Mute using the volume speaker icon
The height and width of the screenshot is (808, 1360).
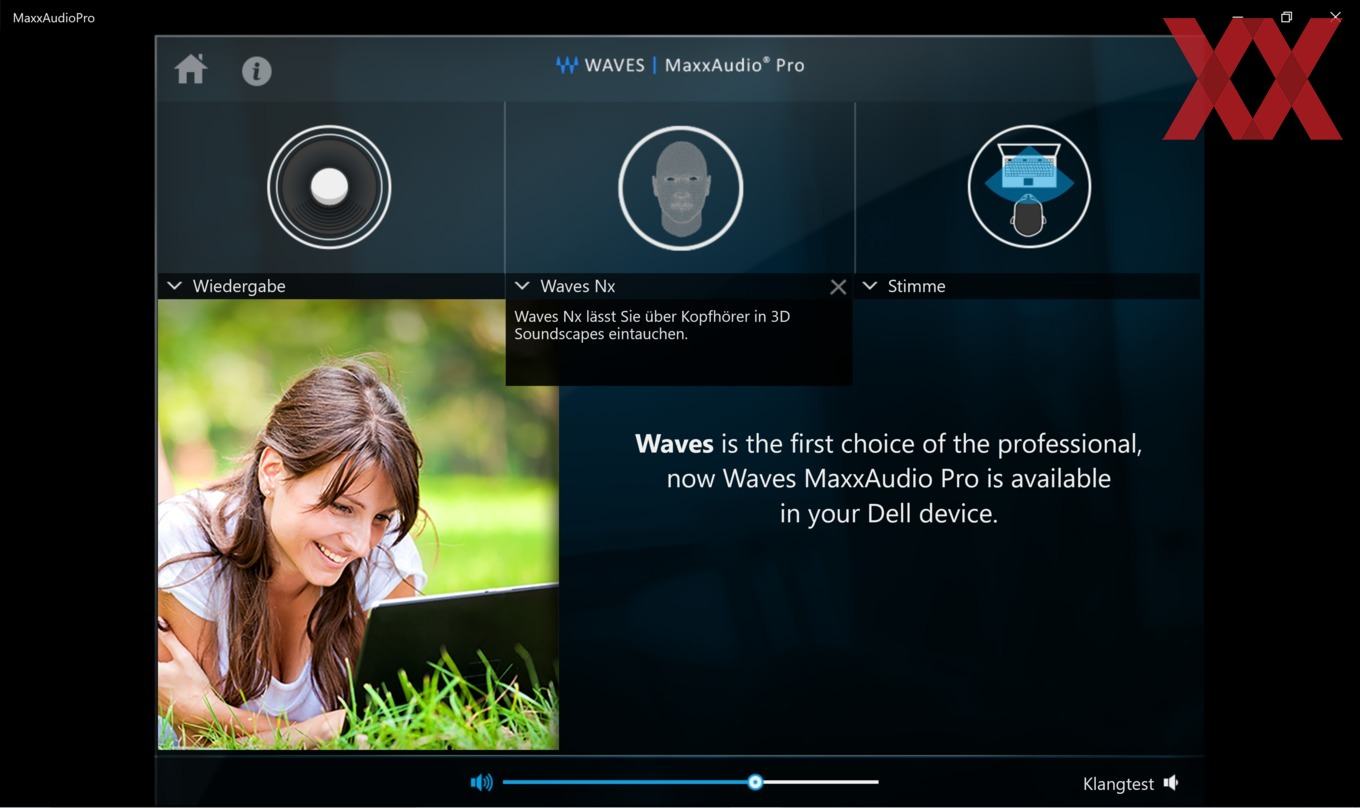tap(482, 782)
